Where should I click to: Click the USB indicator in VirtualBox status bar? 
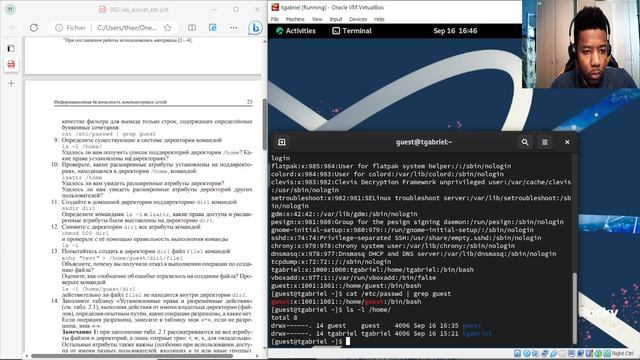tap(553, 353)
